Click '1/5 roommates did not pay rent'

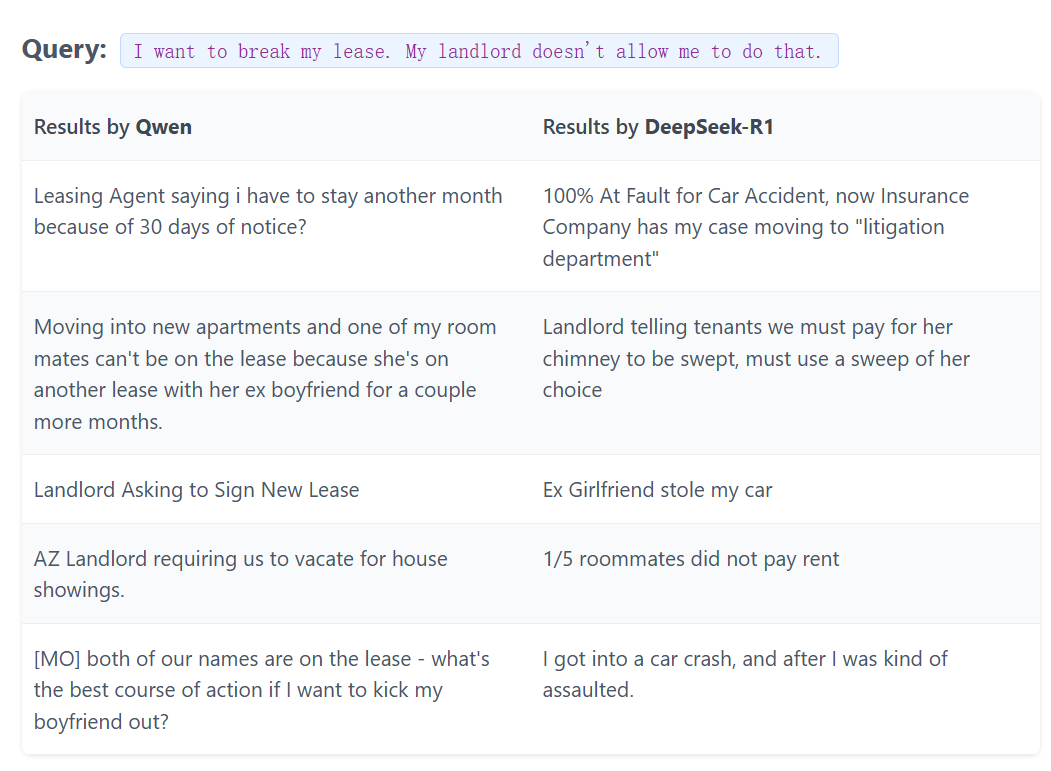pos(690,558)
